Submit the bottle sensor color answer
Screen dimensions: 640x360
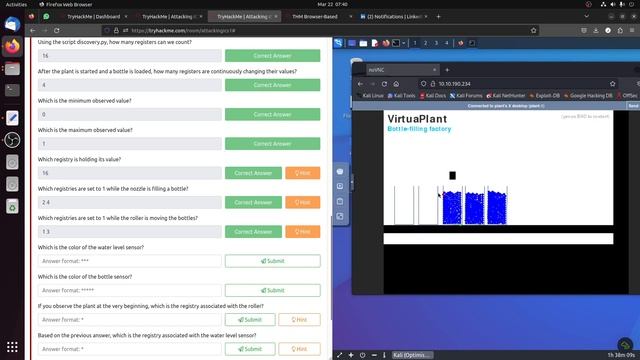(x=273, y=290)
